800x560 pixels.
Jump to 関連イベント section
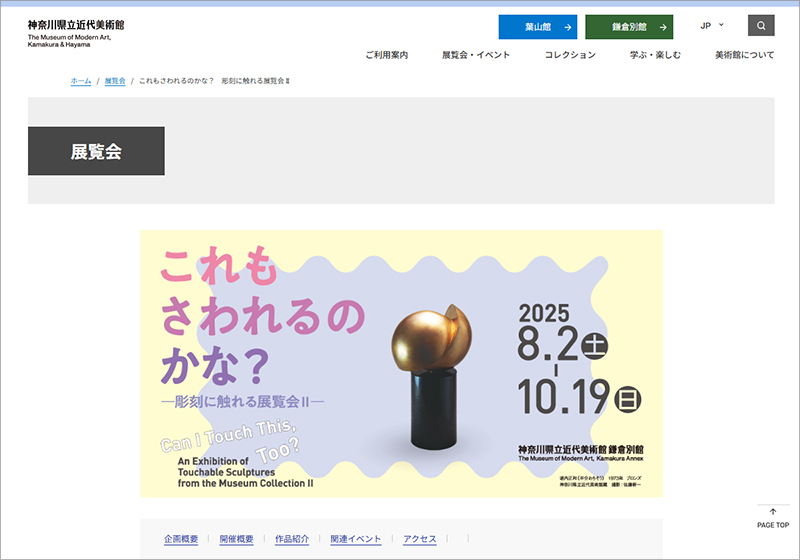355,539
